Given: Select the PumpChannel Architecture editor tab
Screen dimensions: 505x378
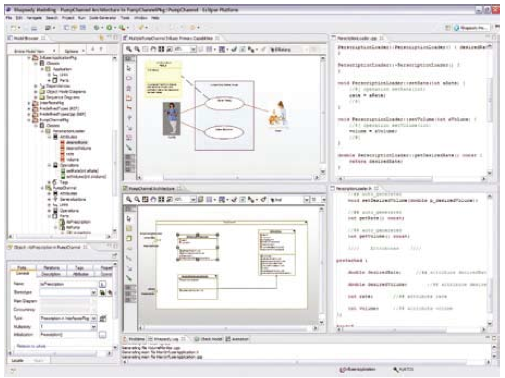Looking at the screenshot, I should click(151, 189).
